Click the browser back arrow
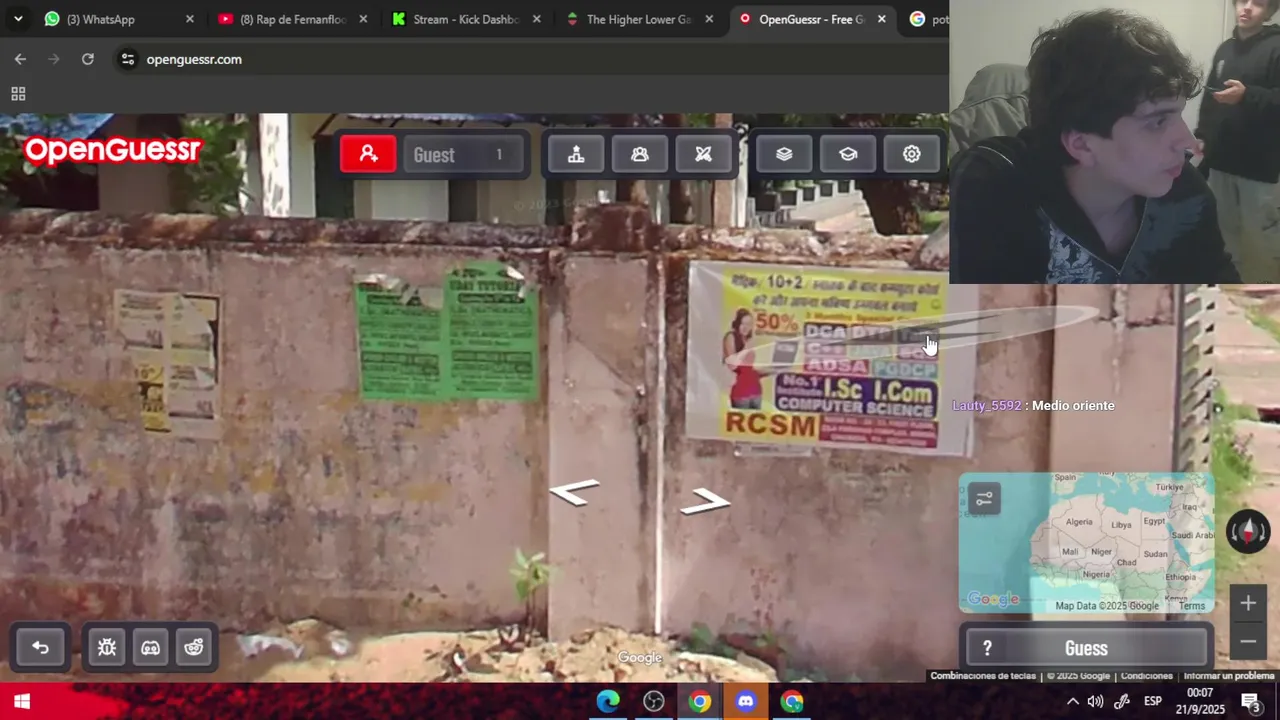The width and height of the screenshot is (1280, 720). point(20,59)
